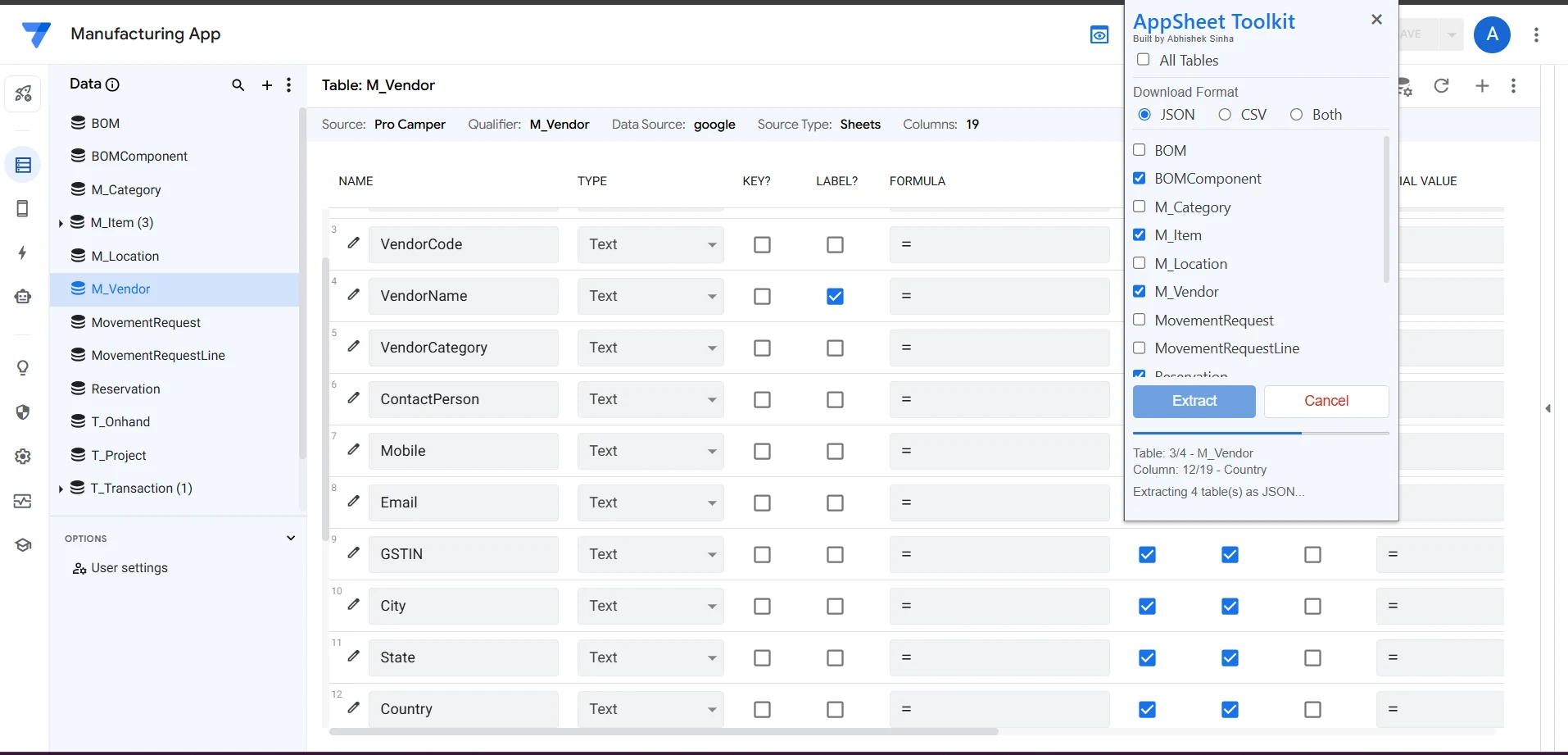Open the Settings gear sidebar icon
The width and height of the screenshot is (1568, 755).
click(23, 457)
